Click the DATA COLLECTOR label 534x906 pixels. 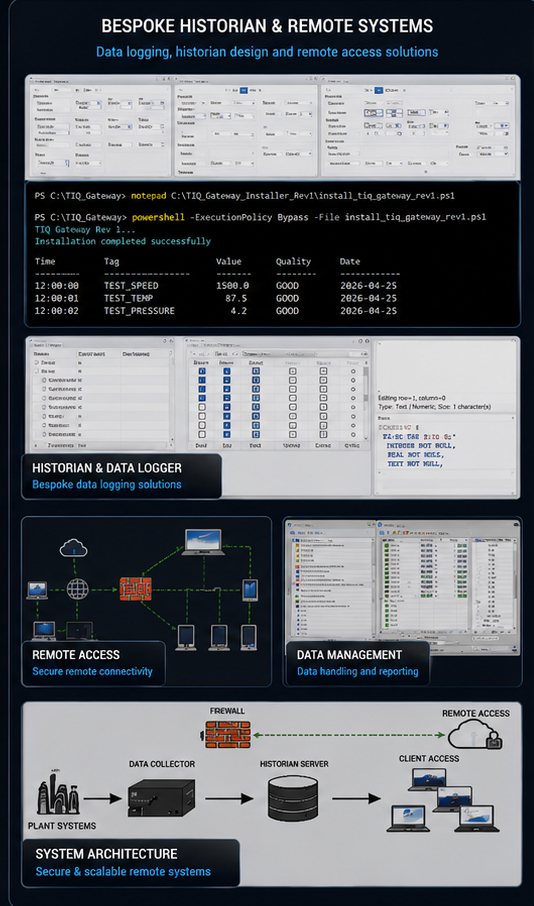162,764
